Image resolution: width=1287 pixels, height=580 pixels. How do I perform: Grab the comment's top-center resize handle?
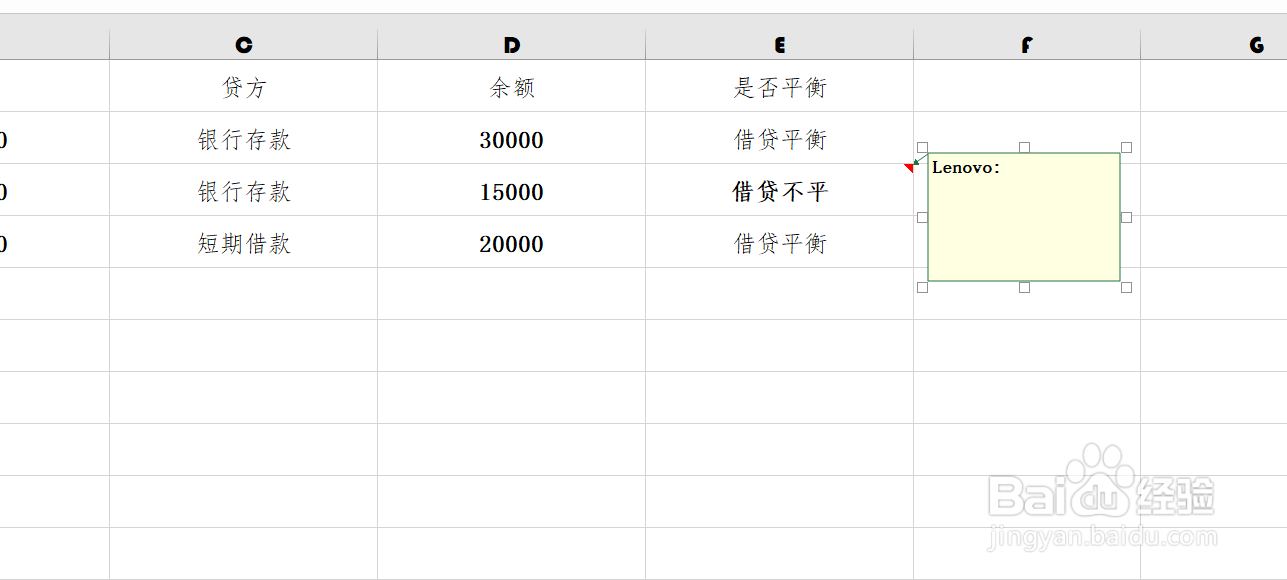tap(1024, 147)
